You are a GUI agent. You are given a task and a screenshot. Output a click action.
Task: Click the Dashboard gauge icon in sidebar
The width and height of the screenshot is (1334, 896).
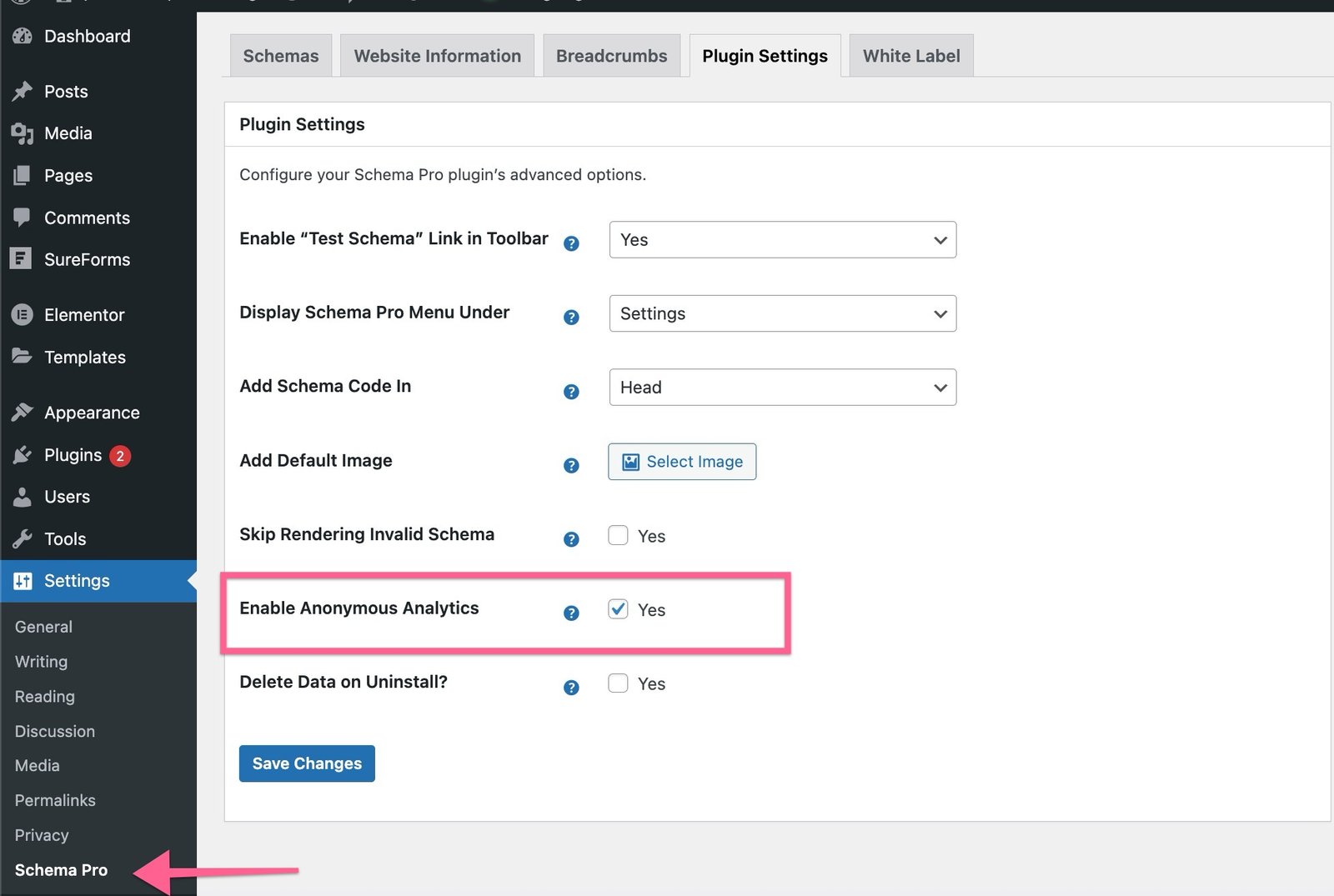point(23,36)
